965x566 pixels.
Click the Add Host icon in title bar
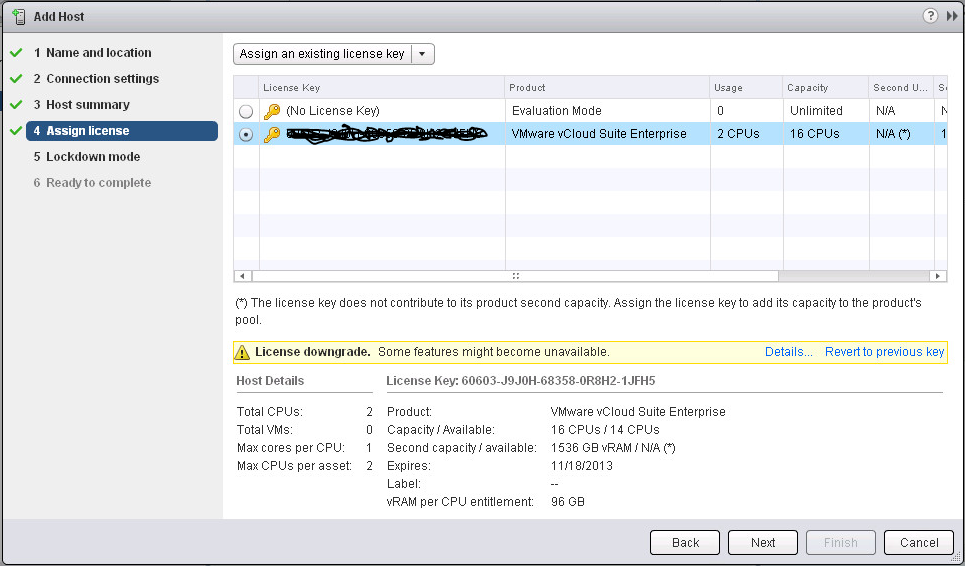18,17
